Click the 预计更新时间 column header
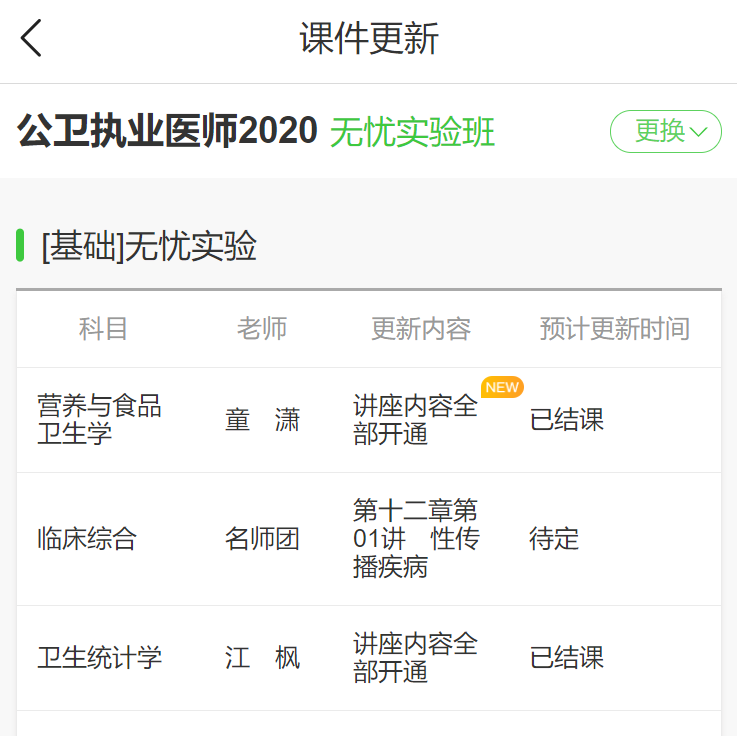737x736 pixels. [x=614, y=329]
